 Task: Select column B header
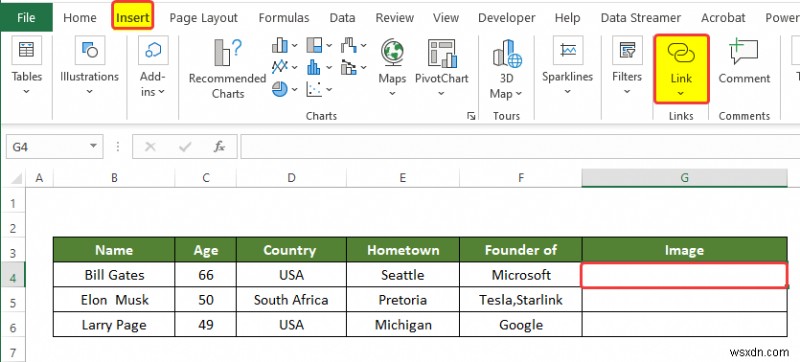114,177
